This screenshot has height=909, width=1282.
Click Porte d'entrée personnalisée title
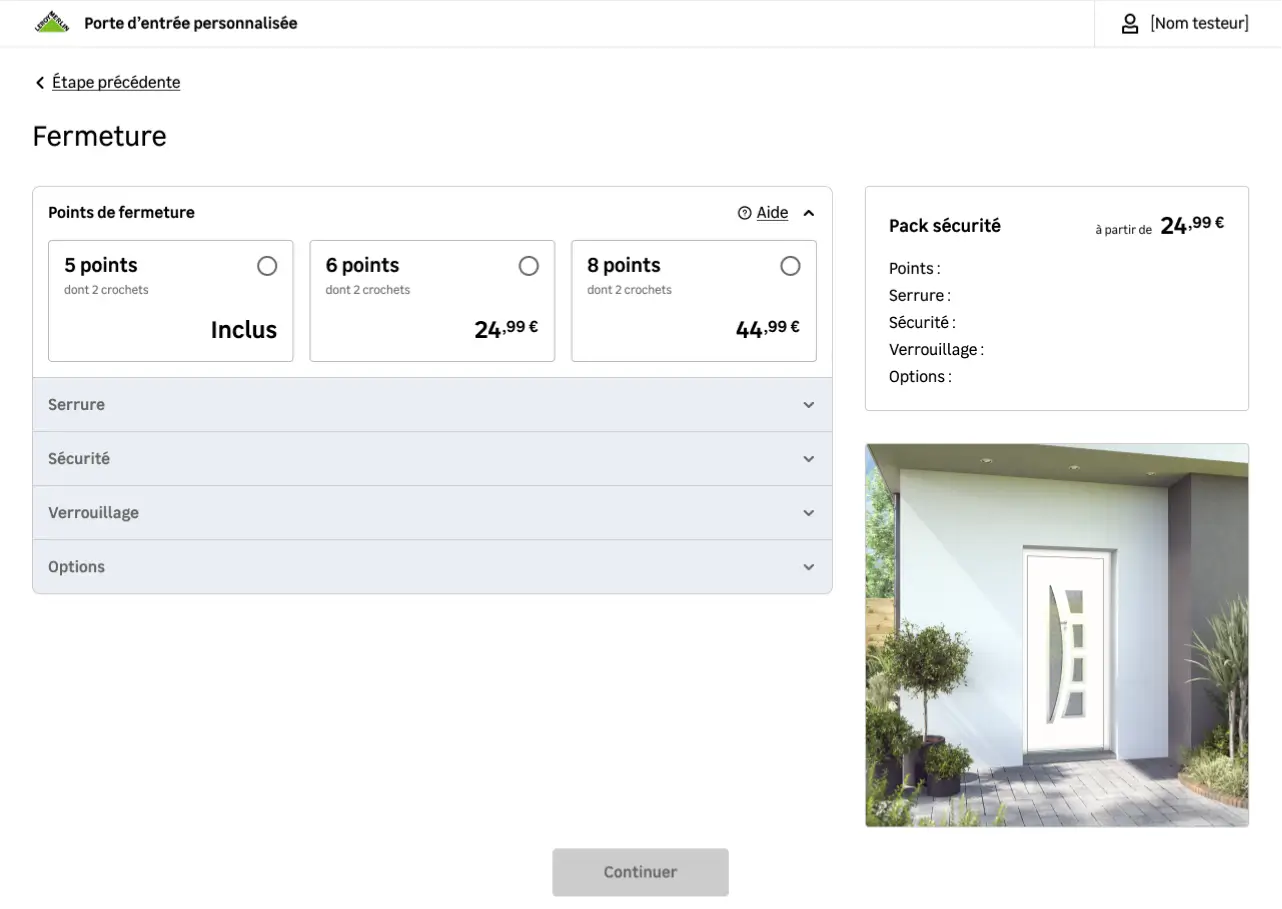tap(191, 23)
